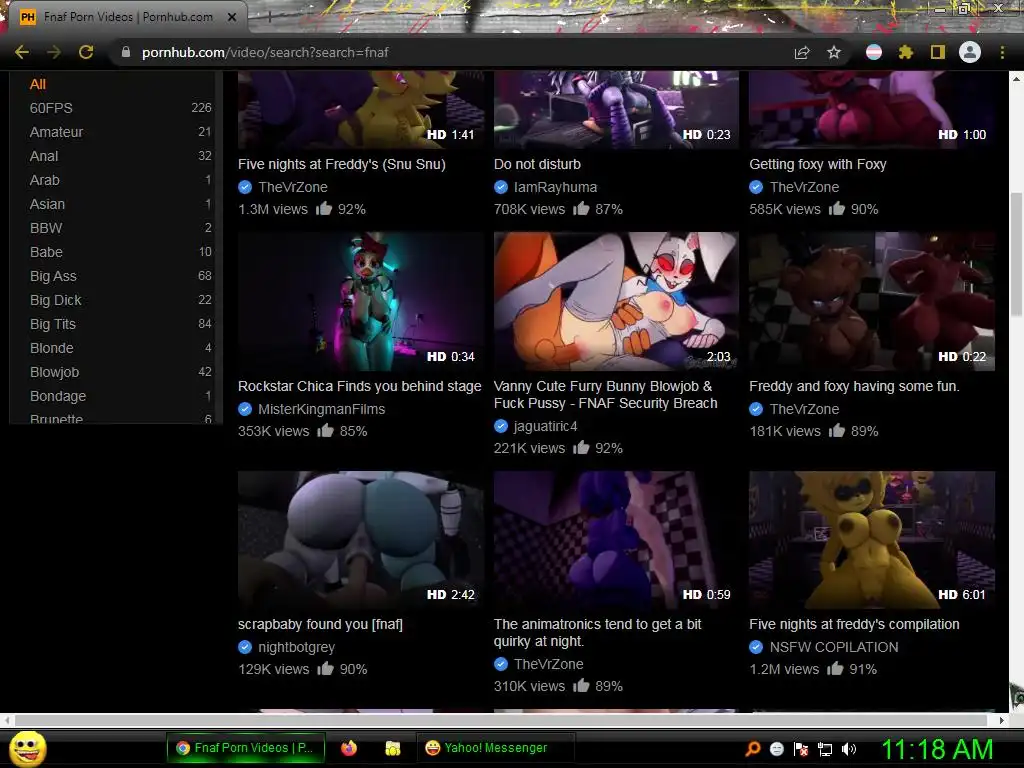Click verified badge beside NSFW COPILATION

pyautogui.click(x=756, y=647)
